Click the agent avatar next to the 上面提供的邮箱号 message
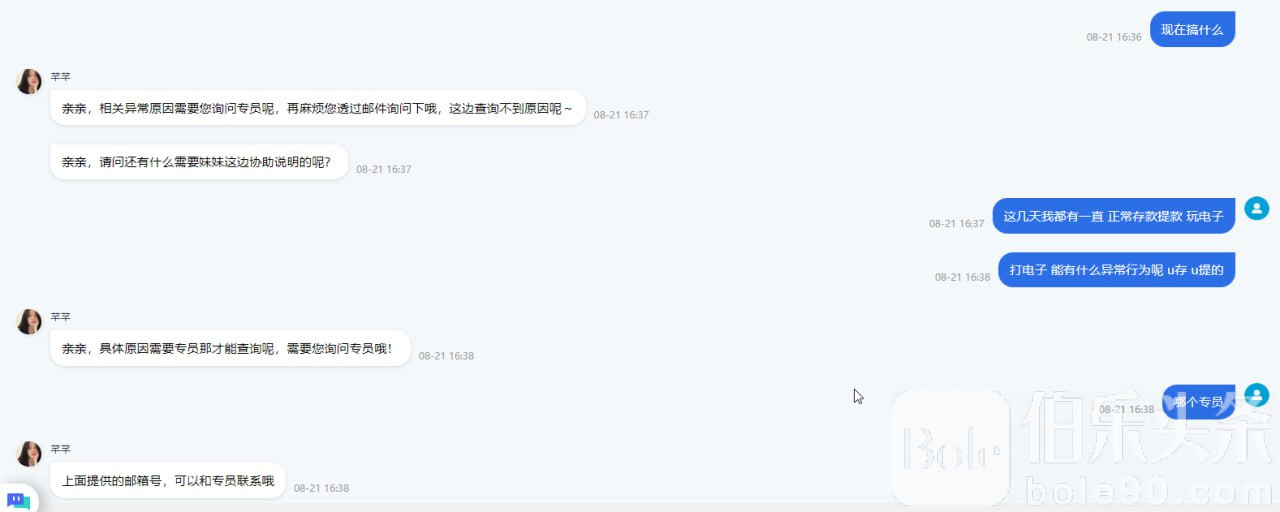This screenshot has width=1280, height=512. 29,454
